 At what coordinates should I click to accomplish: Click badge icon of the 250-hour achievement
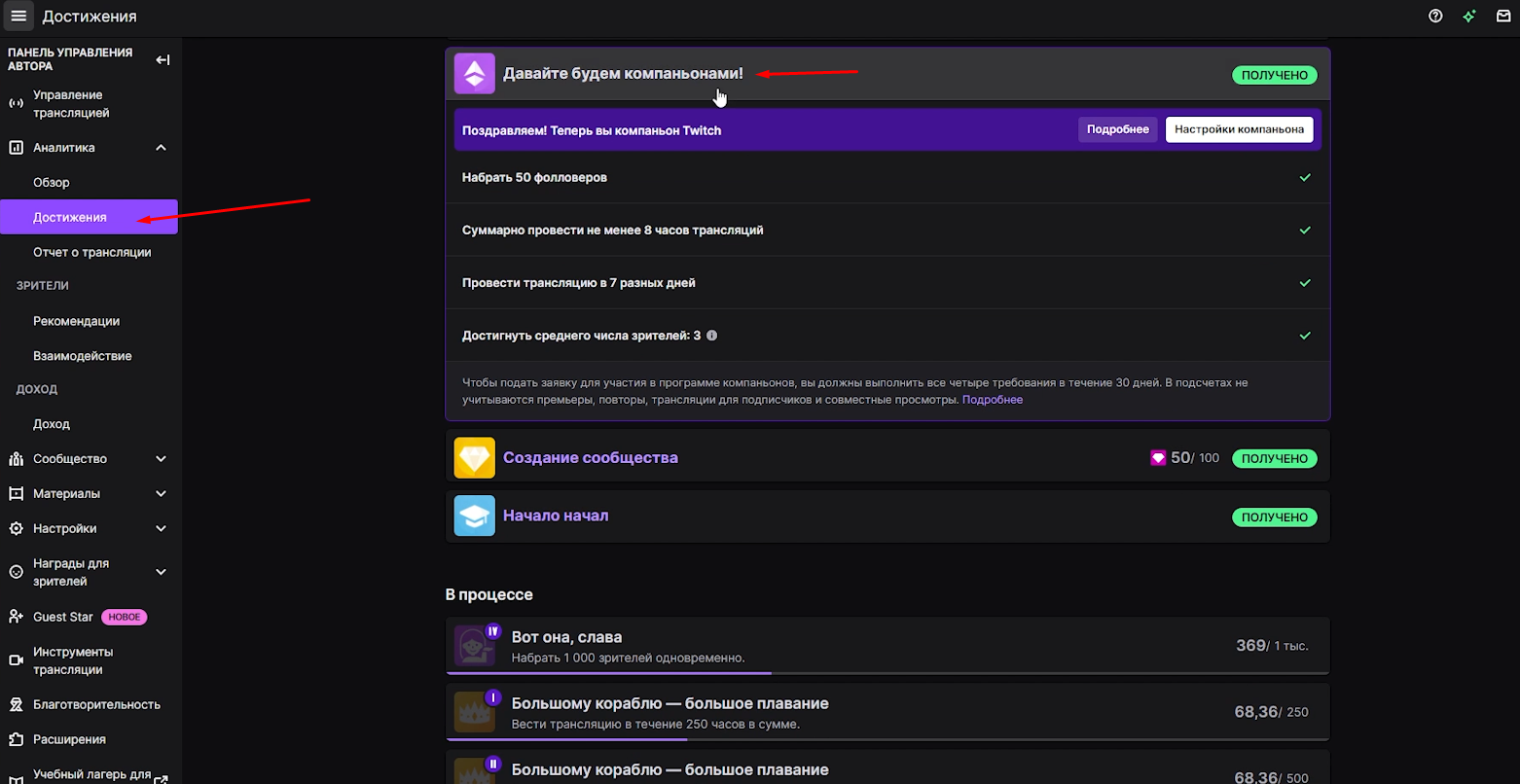pyautogui.click(x=475, y=712)
